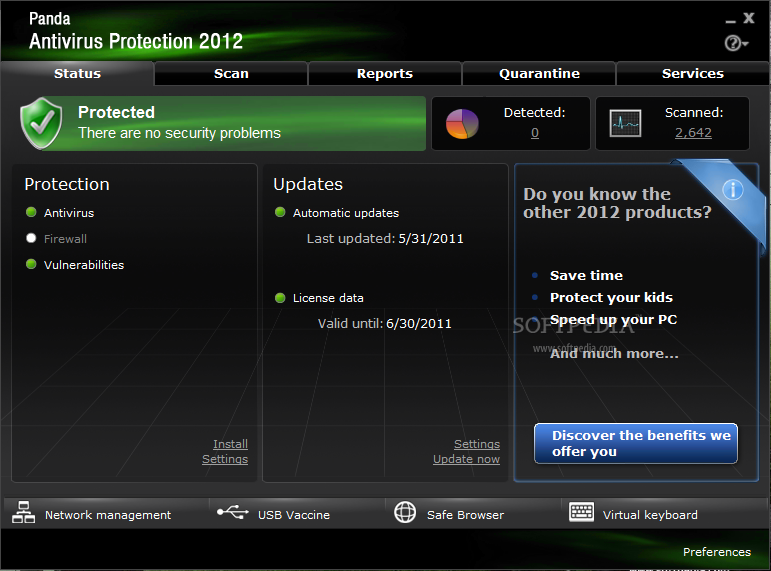The width and height of the screenshot is (771, 571).
Task: Click the 'Protect your kids' bullet text
Action: point(611,298)
